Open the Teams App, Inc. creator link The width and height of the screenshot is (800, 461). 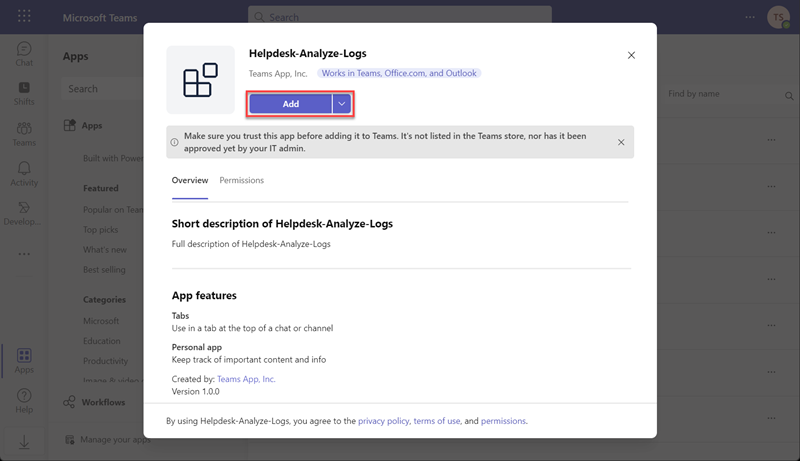tap(246, 379)
